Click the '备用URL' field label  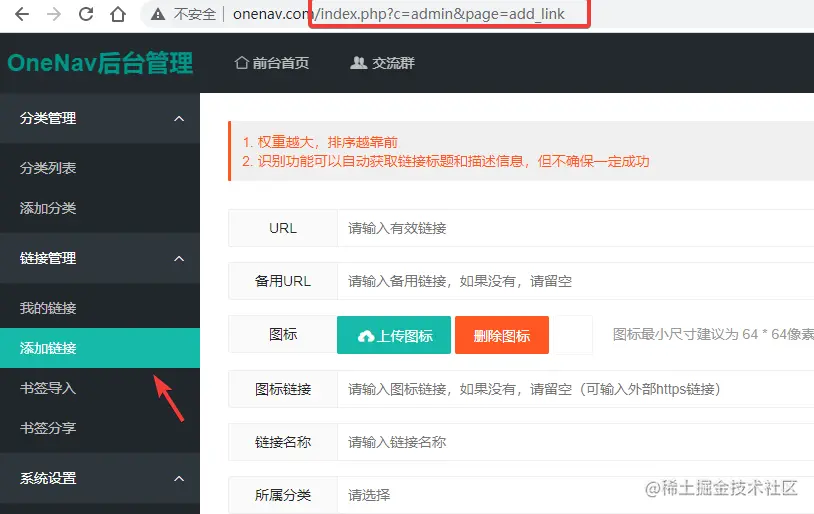(283, 281)
